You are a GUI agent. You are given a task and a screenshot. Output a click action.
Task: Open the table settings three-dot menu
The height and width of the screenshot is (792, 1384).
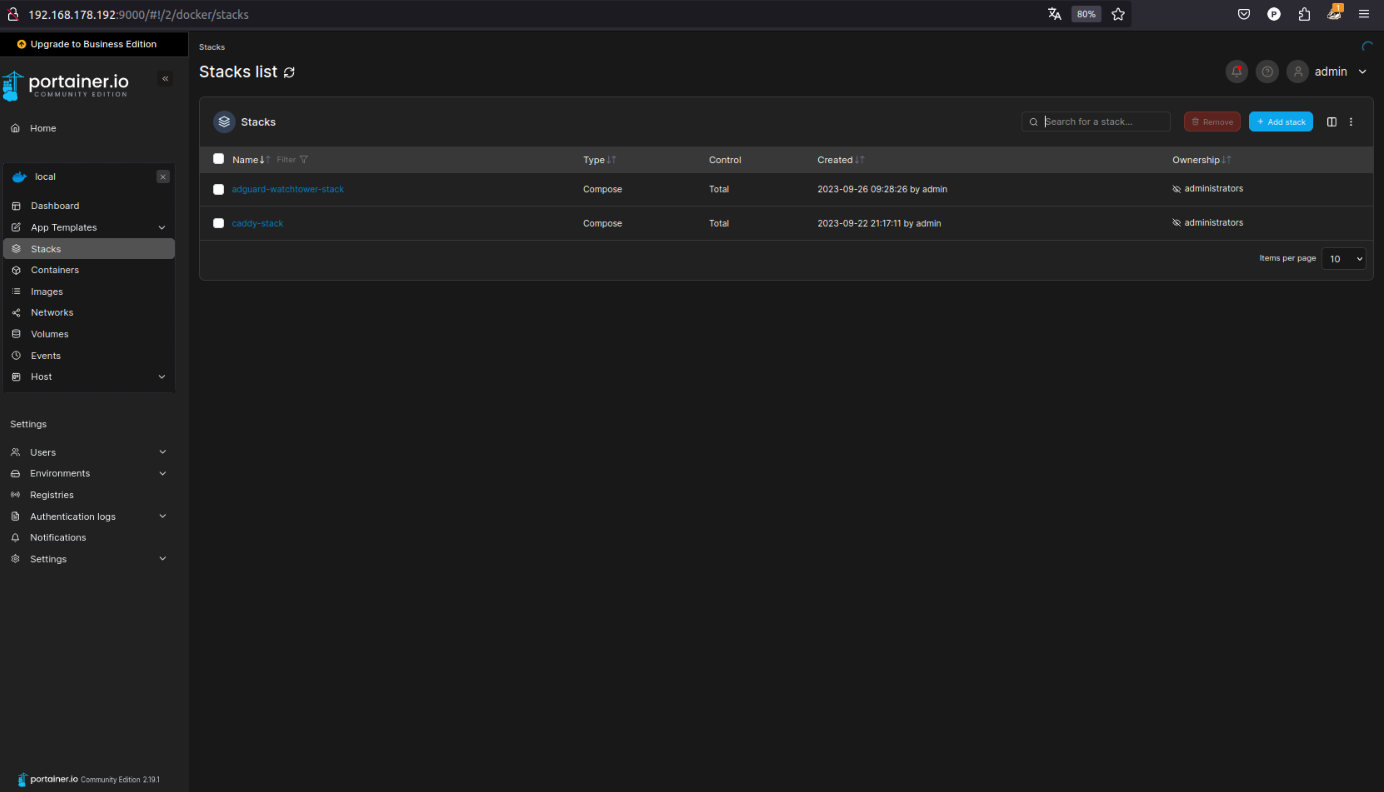point(1351,122)
